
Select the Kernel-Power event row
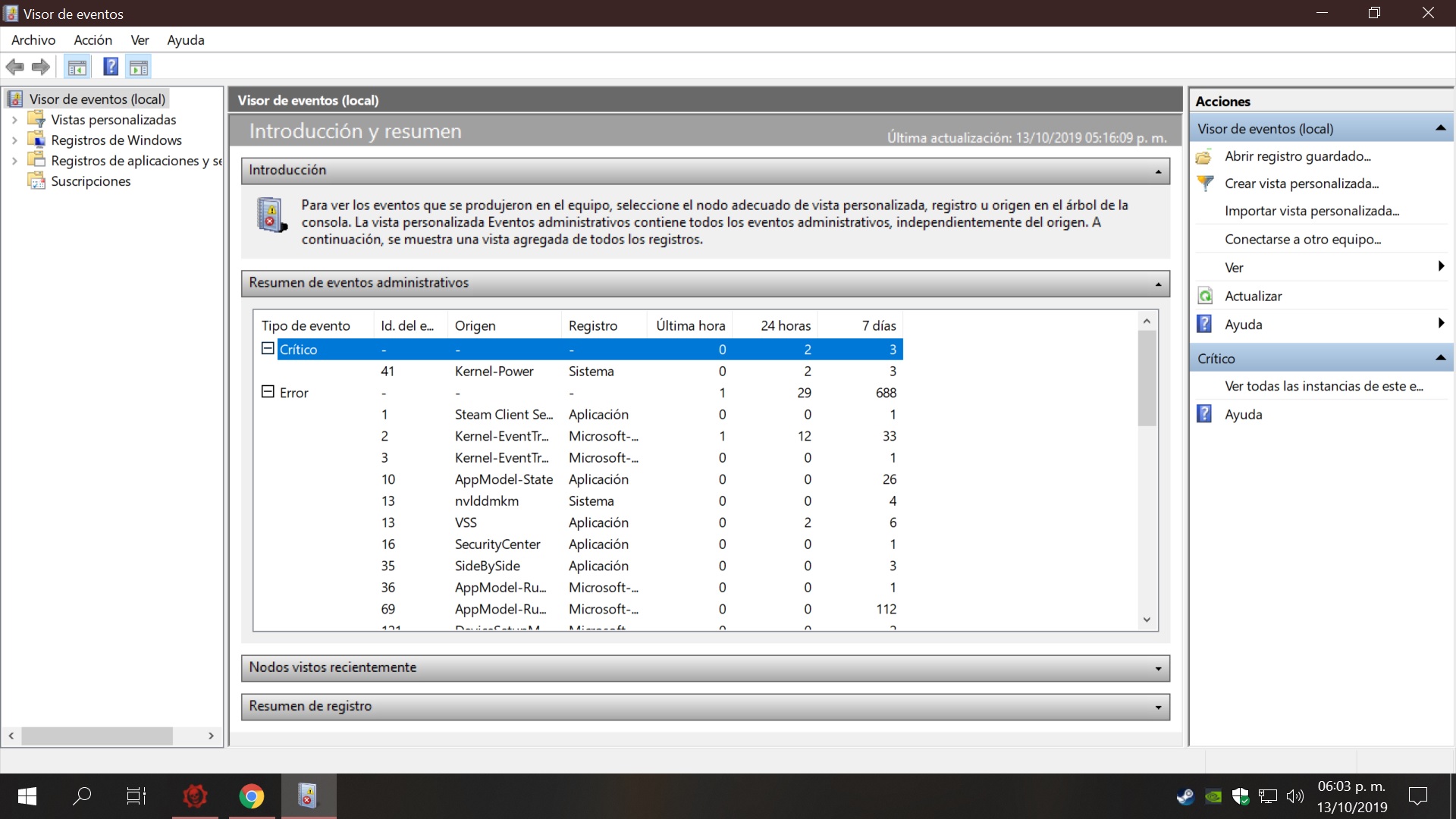[494, 371]
